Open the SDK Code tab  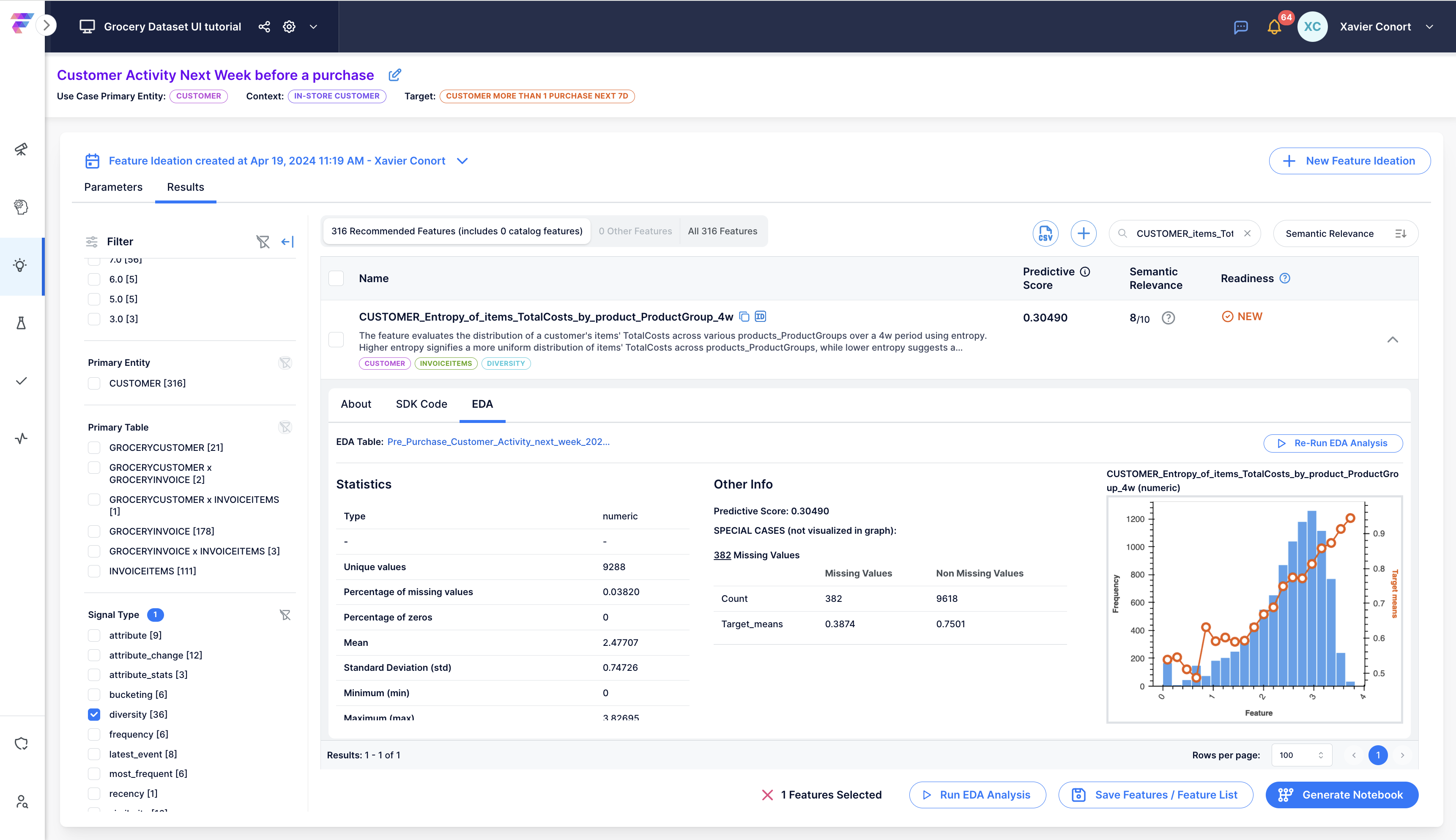[421, 404]
